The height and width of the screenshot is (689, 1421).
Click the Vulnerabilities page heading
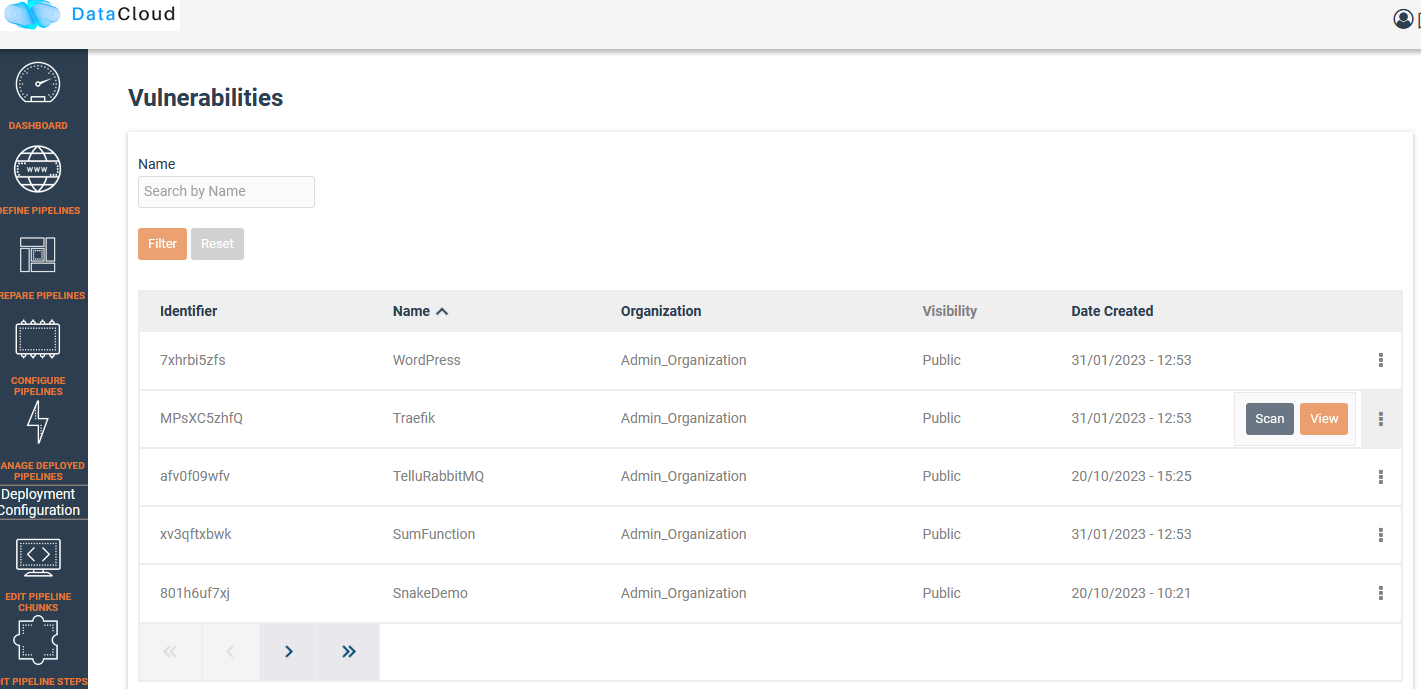tap(206, 98)
